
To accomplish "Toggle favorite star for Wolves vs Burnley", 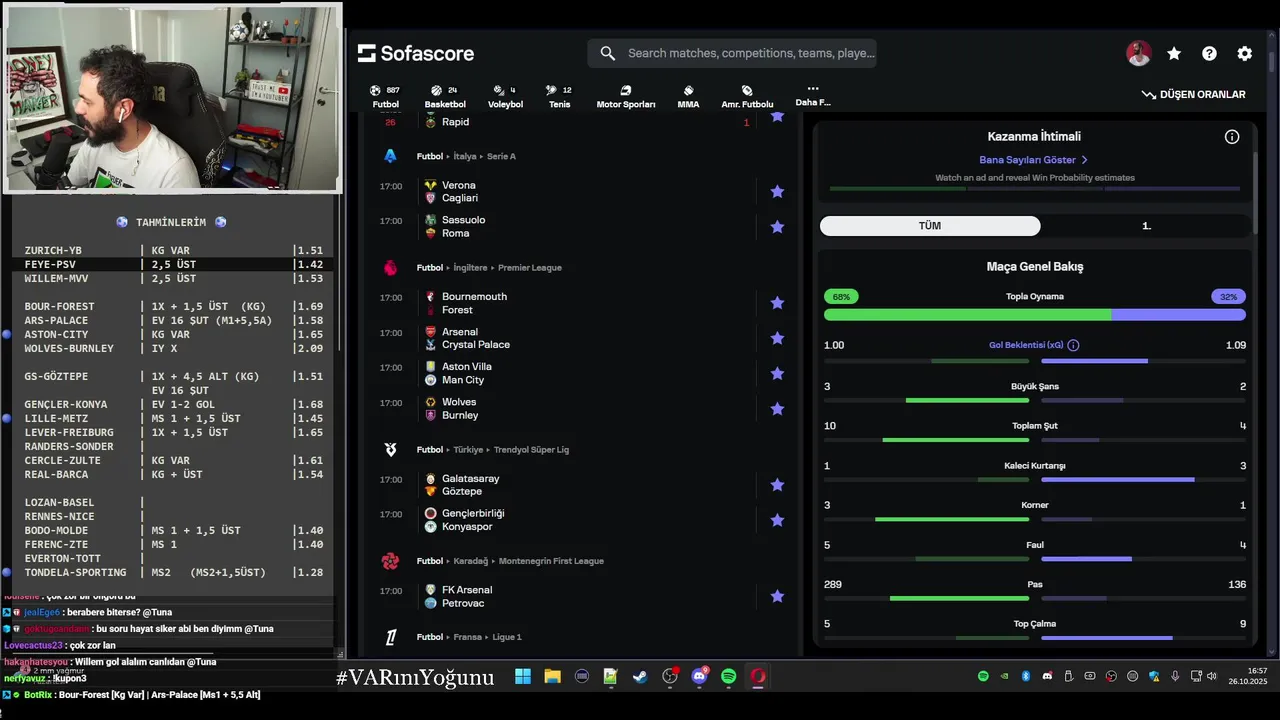I will [x=777, y=408].
